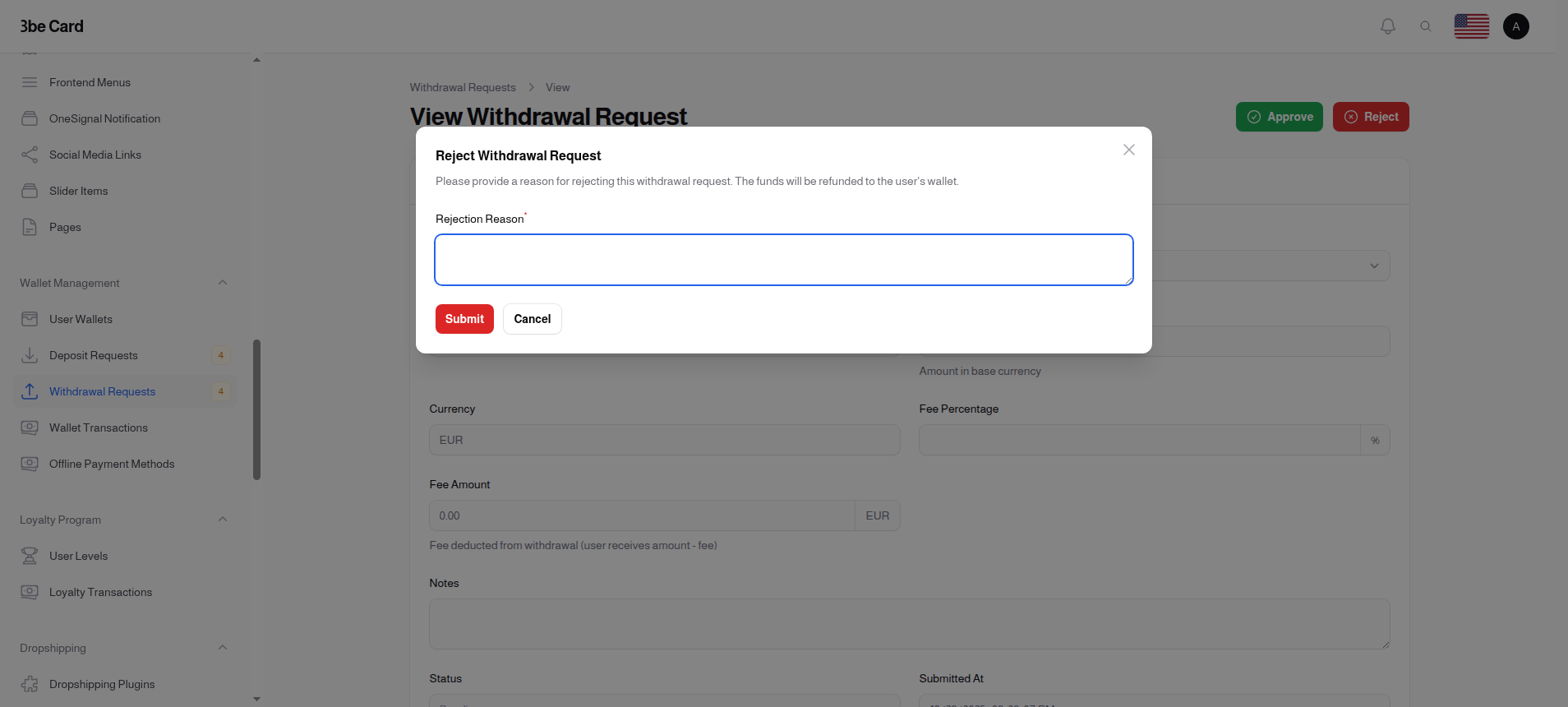Click the Offline Payment Methods icon

click(30, 464)
